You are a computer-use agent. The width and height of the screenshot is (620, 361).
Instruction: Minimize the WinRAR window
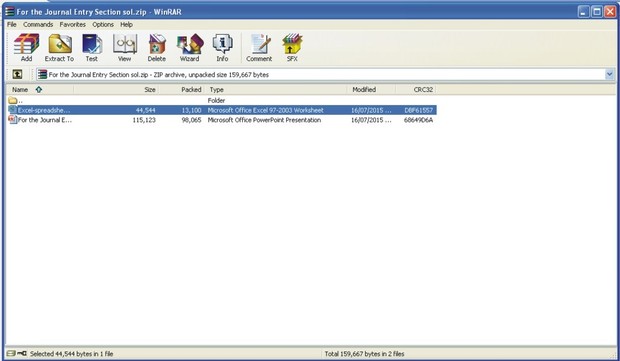click(583, 11)
